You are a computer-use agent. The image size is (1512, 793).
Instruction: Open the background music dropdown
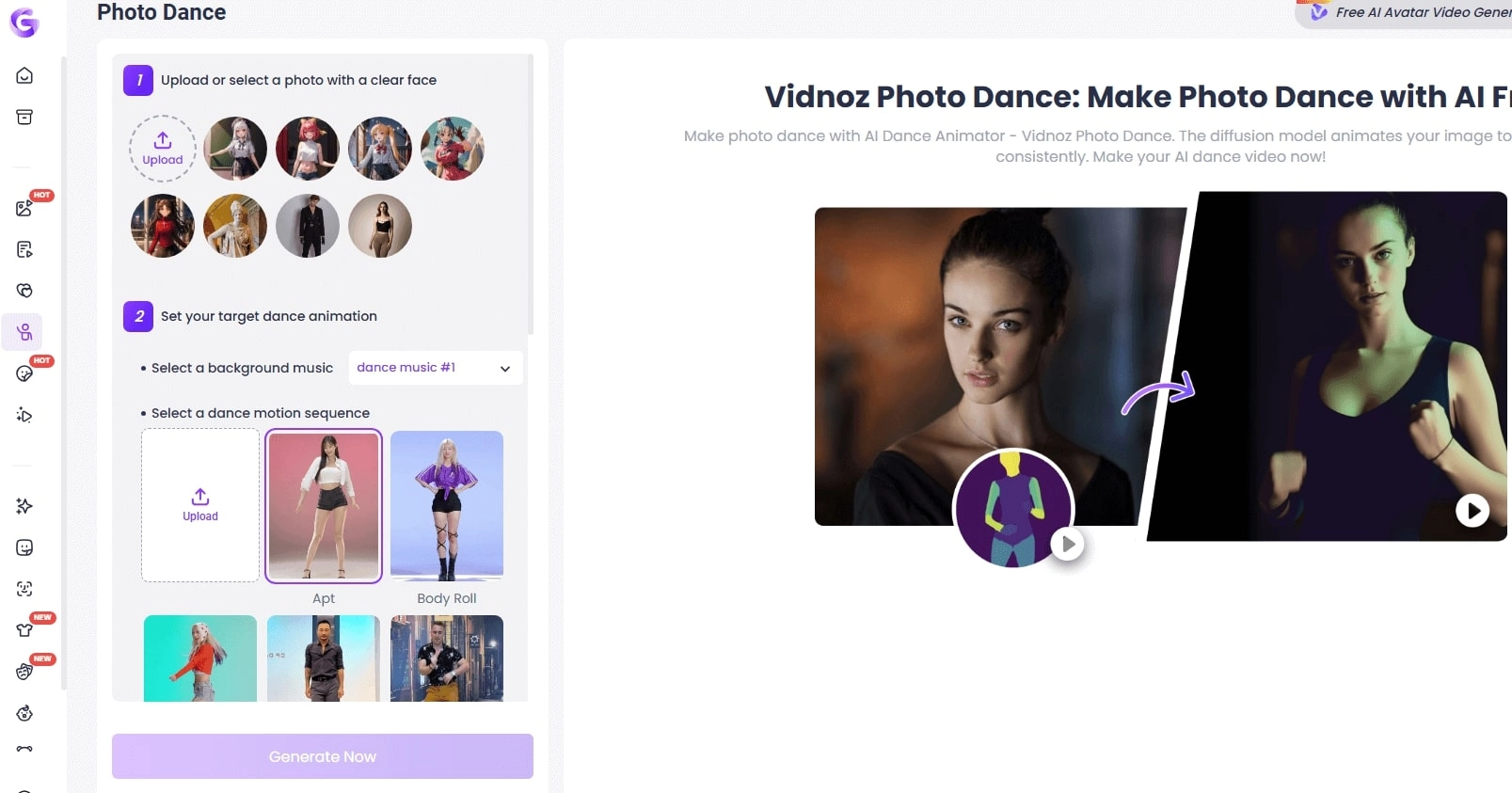click(x=436, y=368)
